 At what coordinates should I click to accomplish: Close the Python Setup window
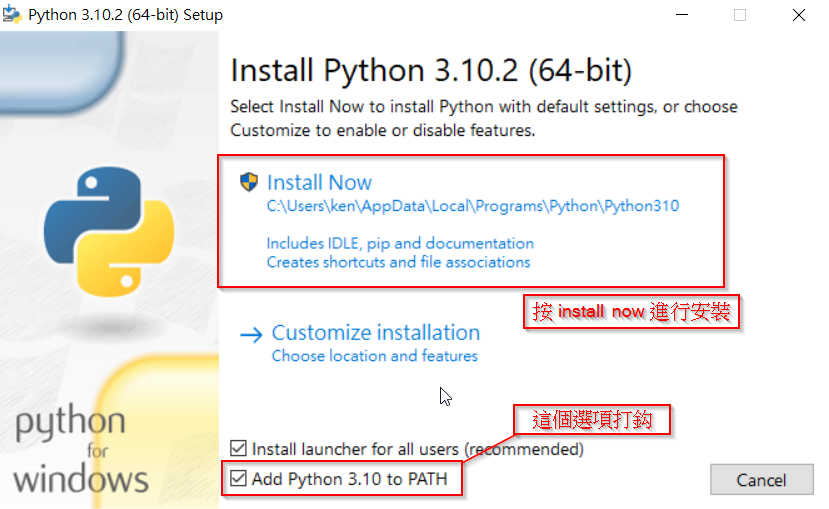tap(799, 15)
